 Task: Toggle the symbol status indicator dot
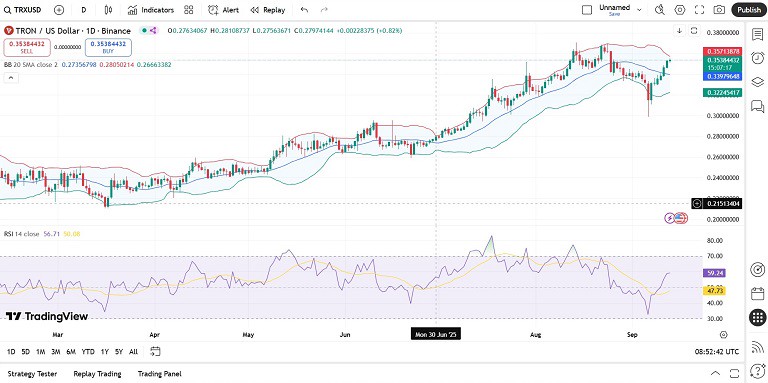(144, 30)
